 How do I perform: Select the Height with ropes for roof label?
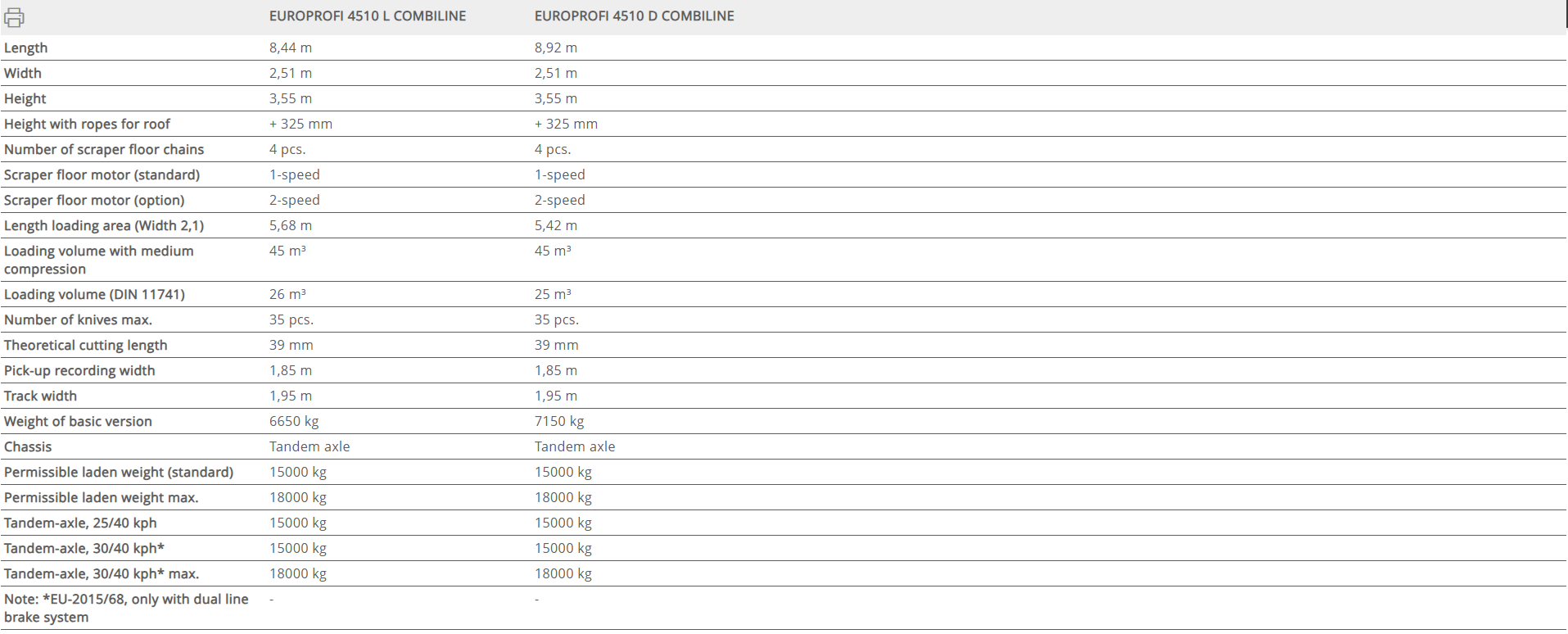click(x=87, y=125)
